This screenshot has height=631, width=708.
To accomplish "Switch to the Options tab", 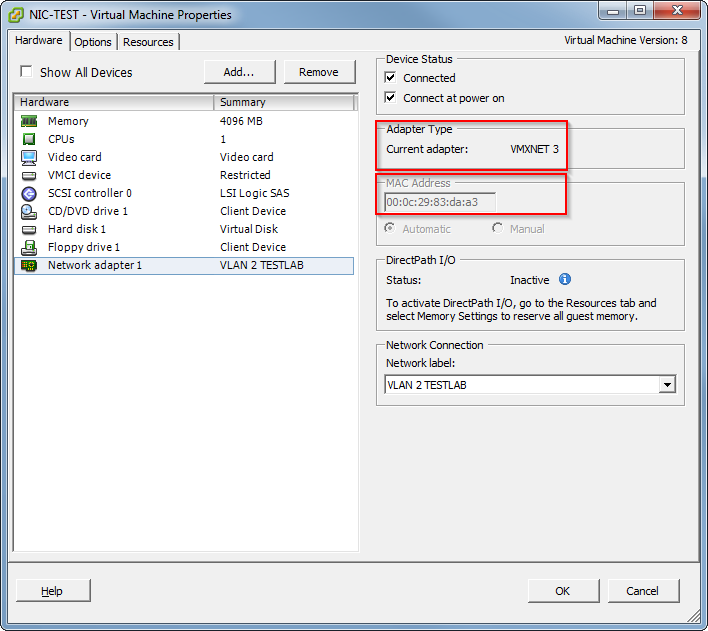I will click(x=93, y=42).
